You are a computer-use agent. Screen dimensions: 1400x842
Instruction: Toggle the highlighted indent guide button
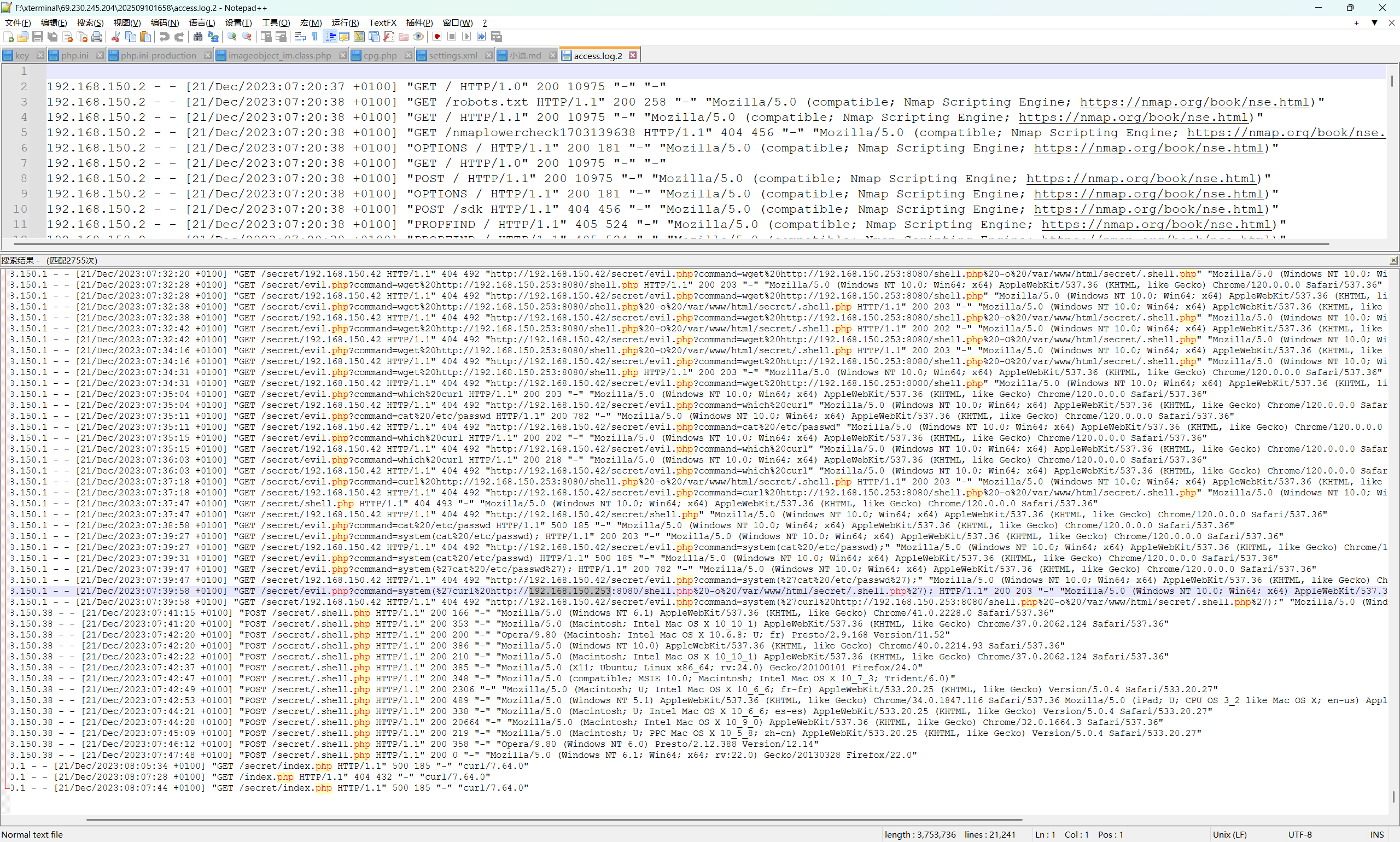[x=330, y=37]
